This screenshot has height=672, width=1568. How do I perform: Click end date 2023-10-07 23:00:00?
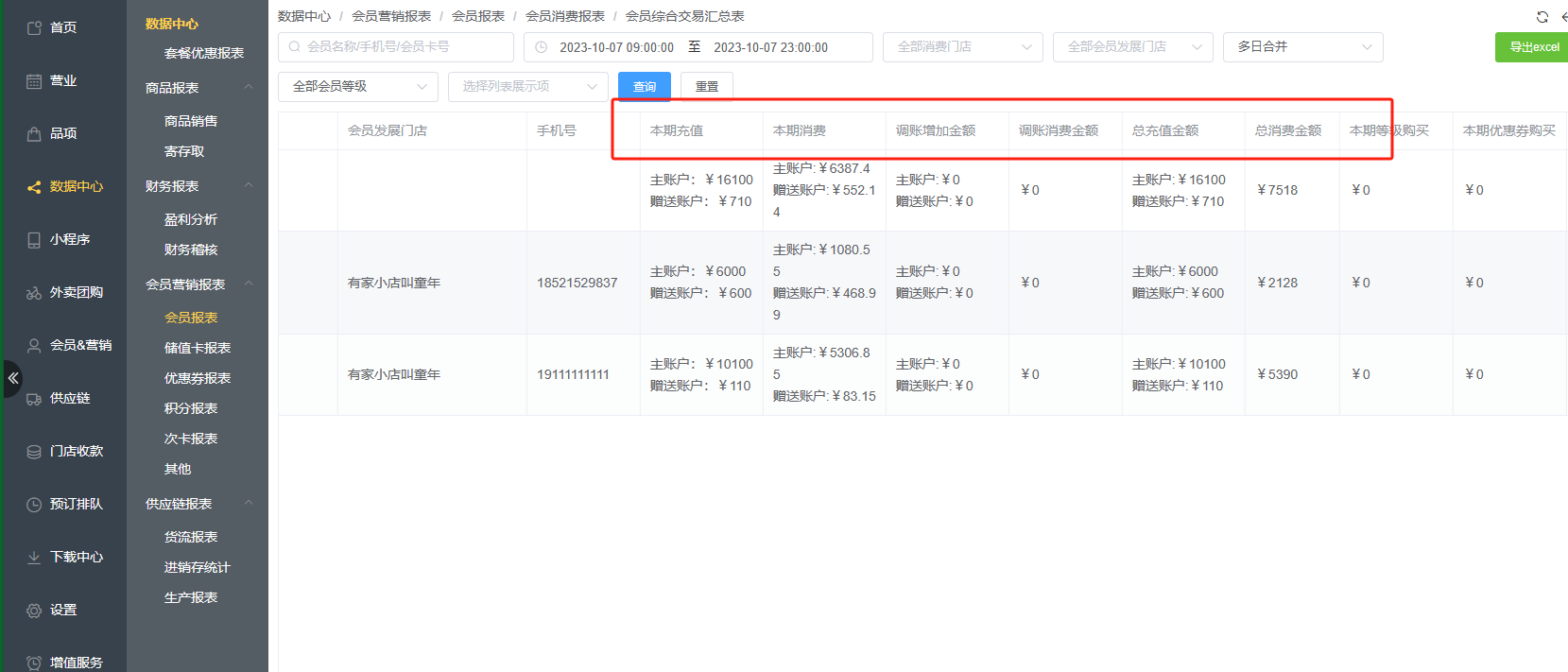point(770,47)
